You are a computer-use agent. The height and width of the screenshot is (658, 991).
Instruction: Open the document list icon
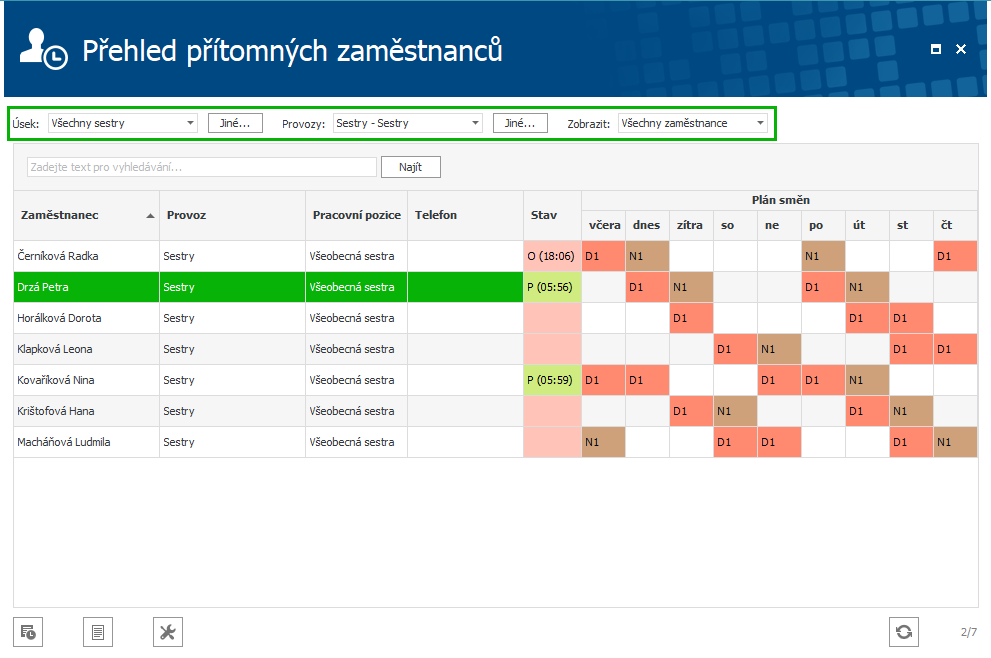coord(98,632)
